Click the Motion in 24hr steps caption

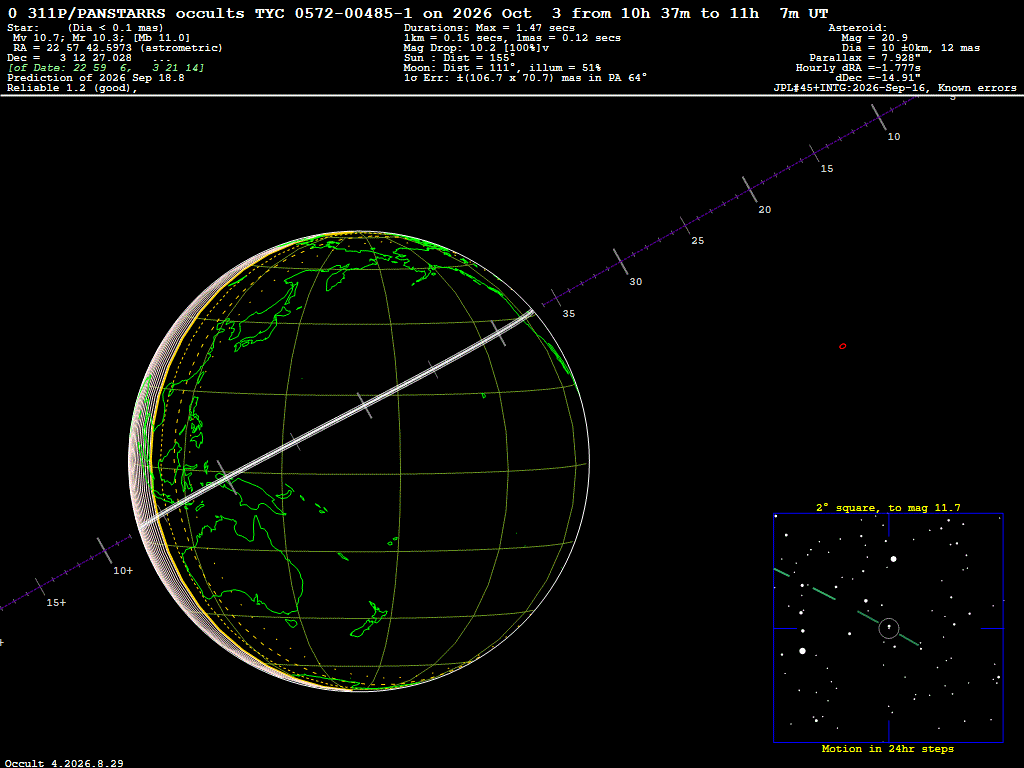[x=888, y=749]
